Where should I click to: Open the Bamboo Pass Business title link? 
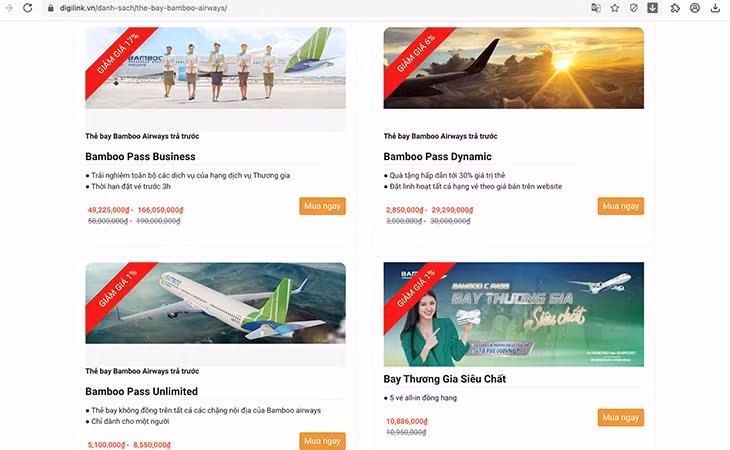[140, 156]
